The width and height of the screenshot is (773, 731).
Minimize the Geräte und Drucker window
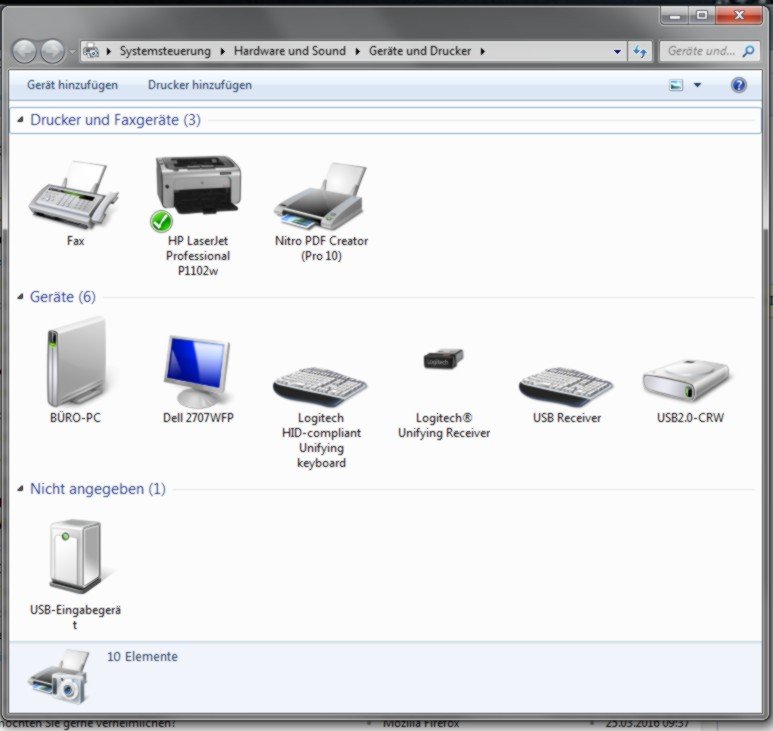[675, 16]
